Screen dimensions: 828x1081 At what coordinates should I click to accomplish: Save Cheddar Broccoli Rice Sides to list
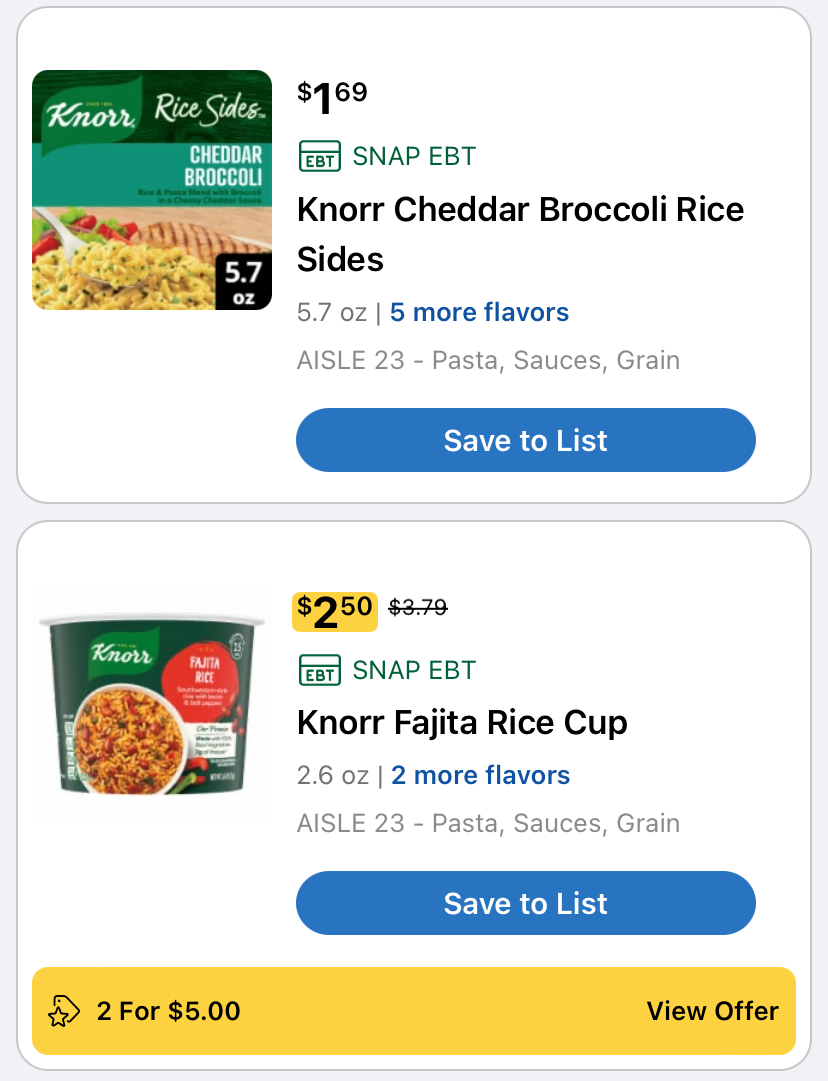(526, 440)
